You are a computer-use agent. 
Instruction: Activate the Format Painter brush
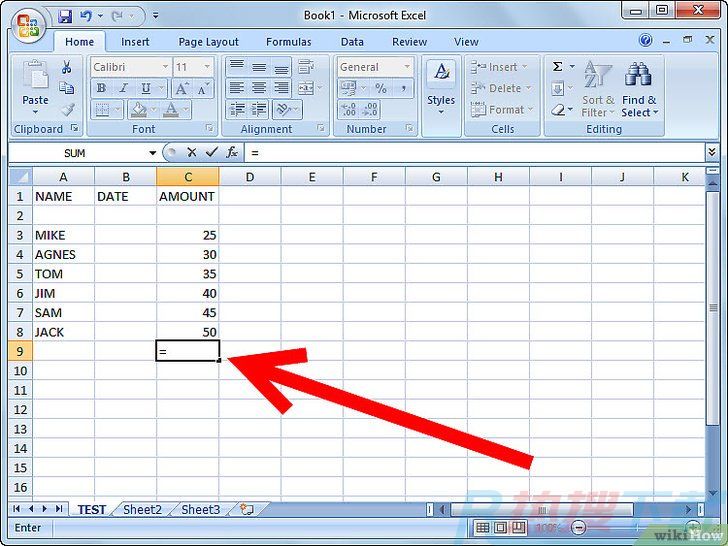pos(67,110)
